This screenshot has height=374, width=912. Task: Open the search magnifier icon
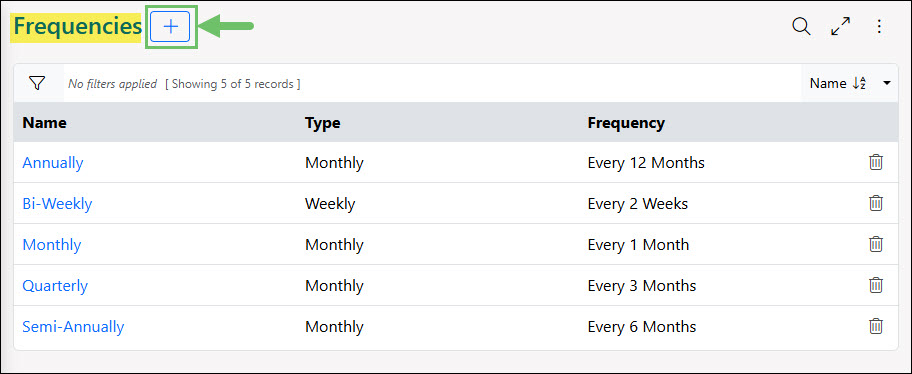801,26
